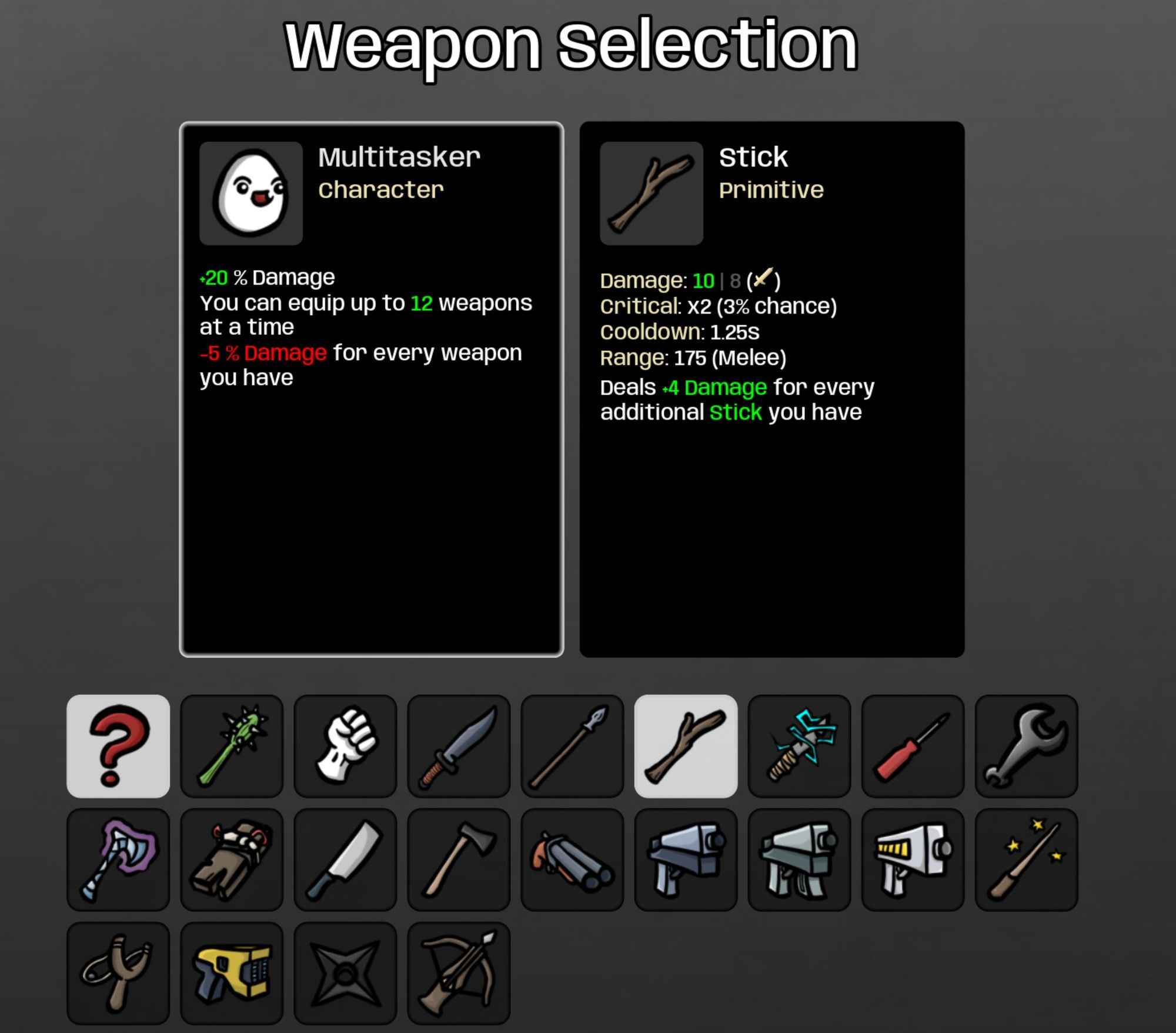Pick the lightning shiv weapon

click(799, 746)
